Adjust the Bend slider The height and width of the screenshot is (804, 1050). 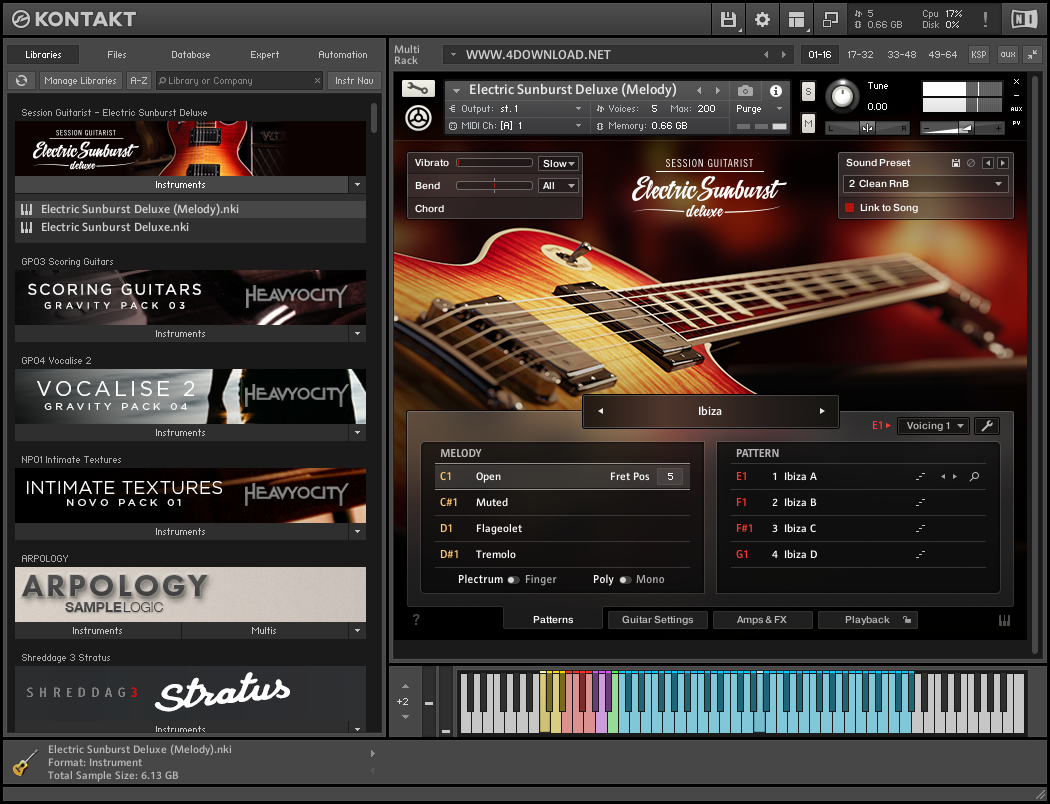[494, 186]
